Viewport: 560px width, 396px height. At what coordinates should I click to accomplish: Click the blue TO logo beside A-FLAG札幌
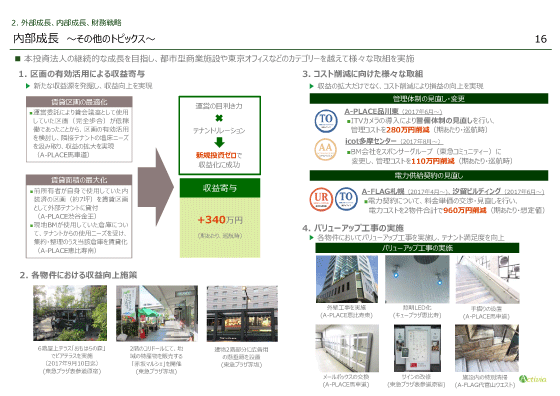coord(346,199)
